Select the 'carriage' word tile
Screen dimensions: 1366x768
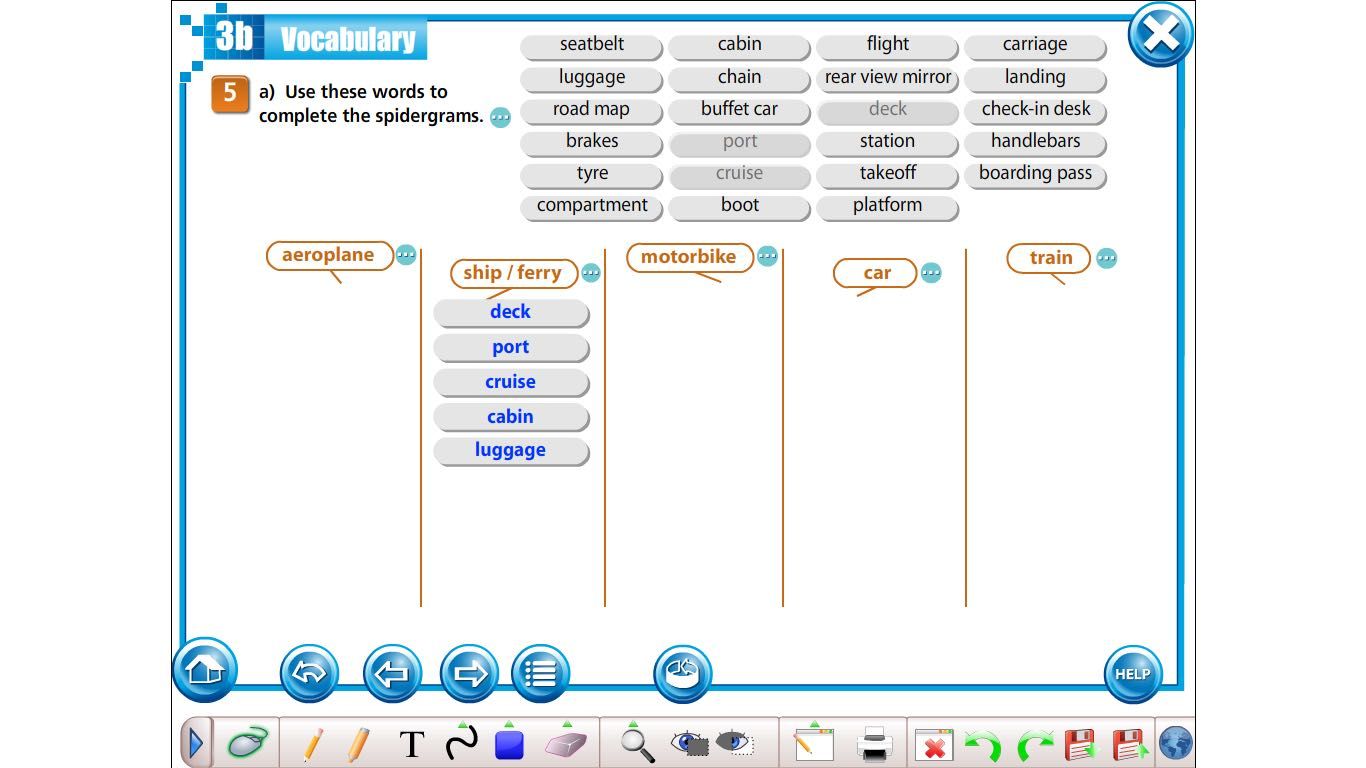[1036, 45]
